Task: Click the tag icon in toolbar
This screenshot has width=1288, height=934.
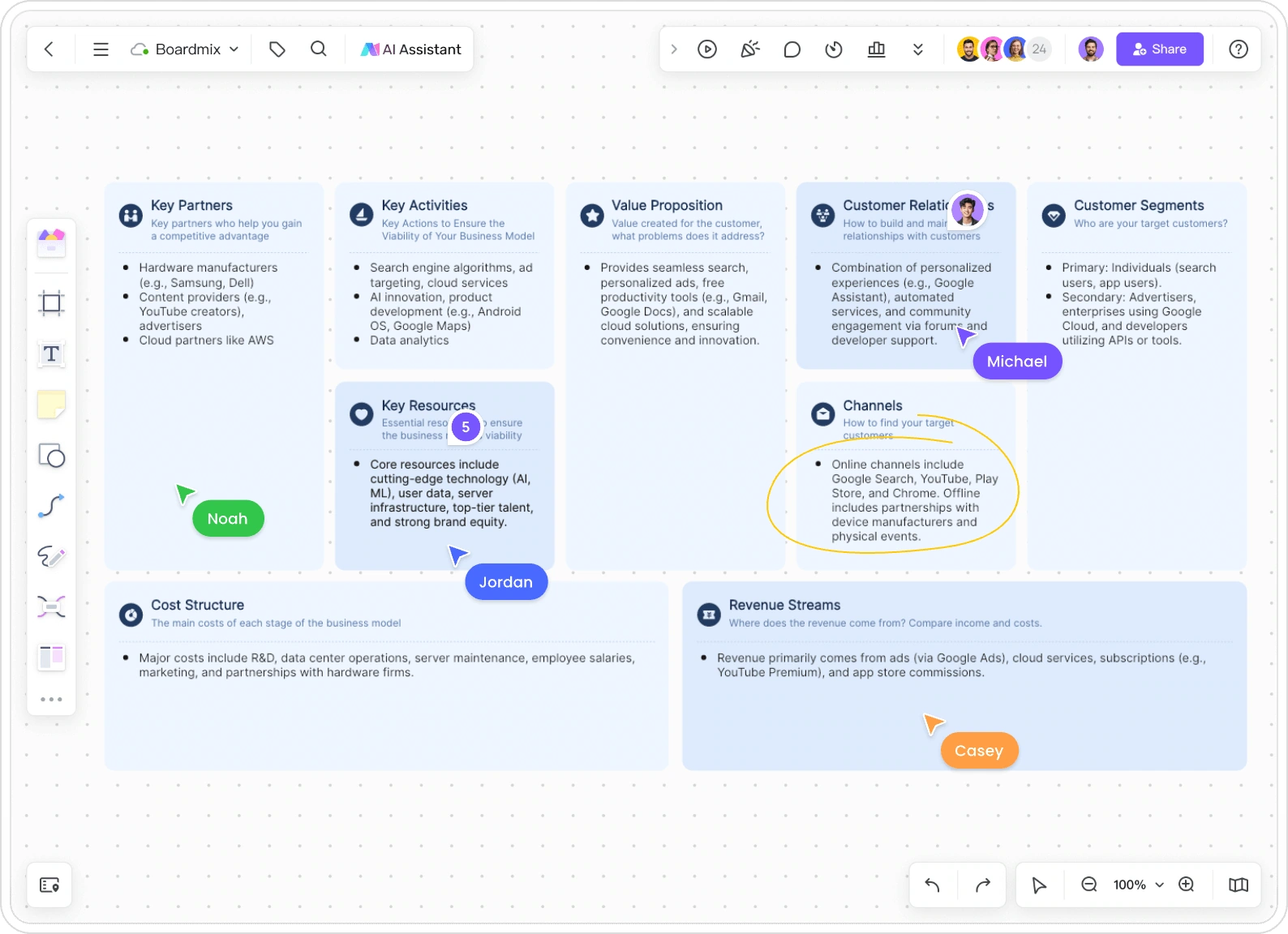Action: (277, 49)
